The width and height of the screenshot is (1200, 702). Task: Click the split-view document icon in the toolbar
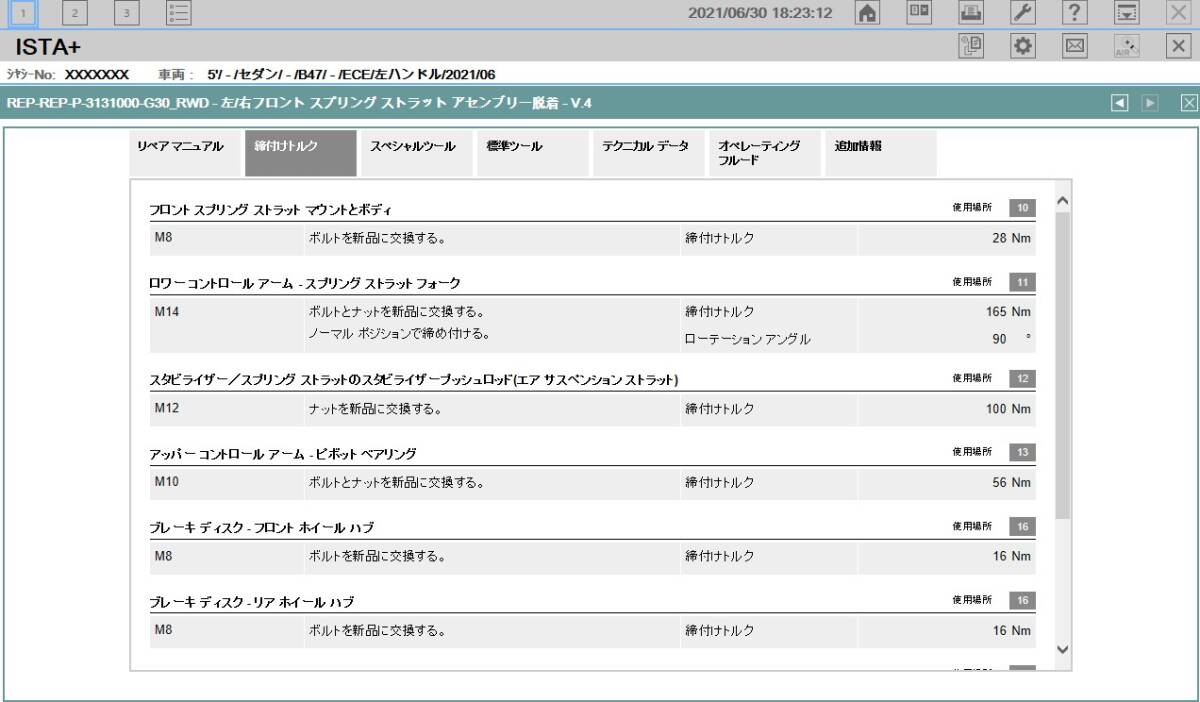[918, 13]
